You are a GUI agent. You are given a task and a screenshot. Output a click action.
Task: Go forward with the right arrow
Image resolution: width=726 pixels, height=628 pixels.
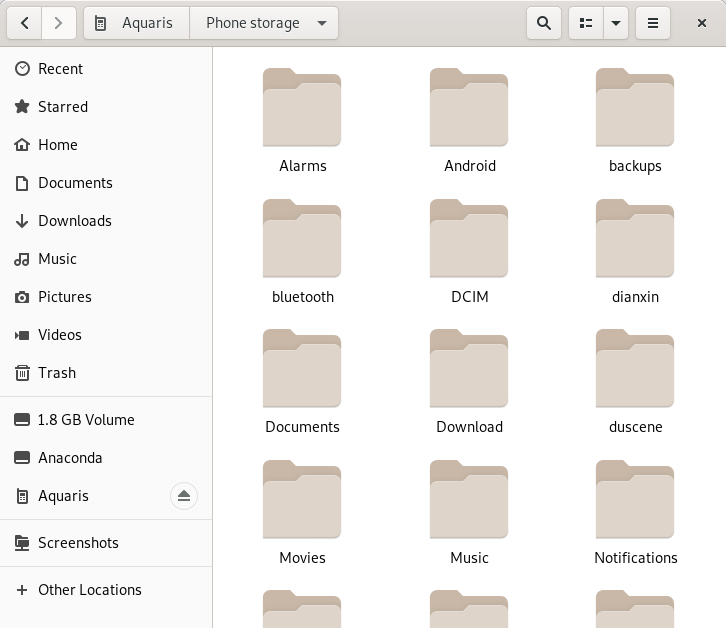click(59, 23)
